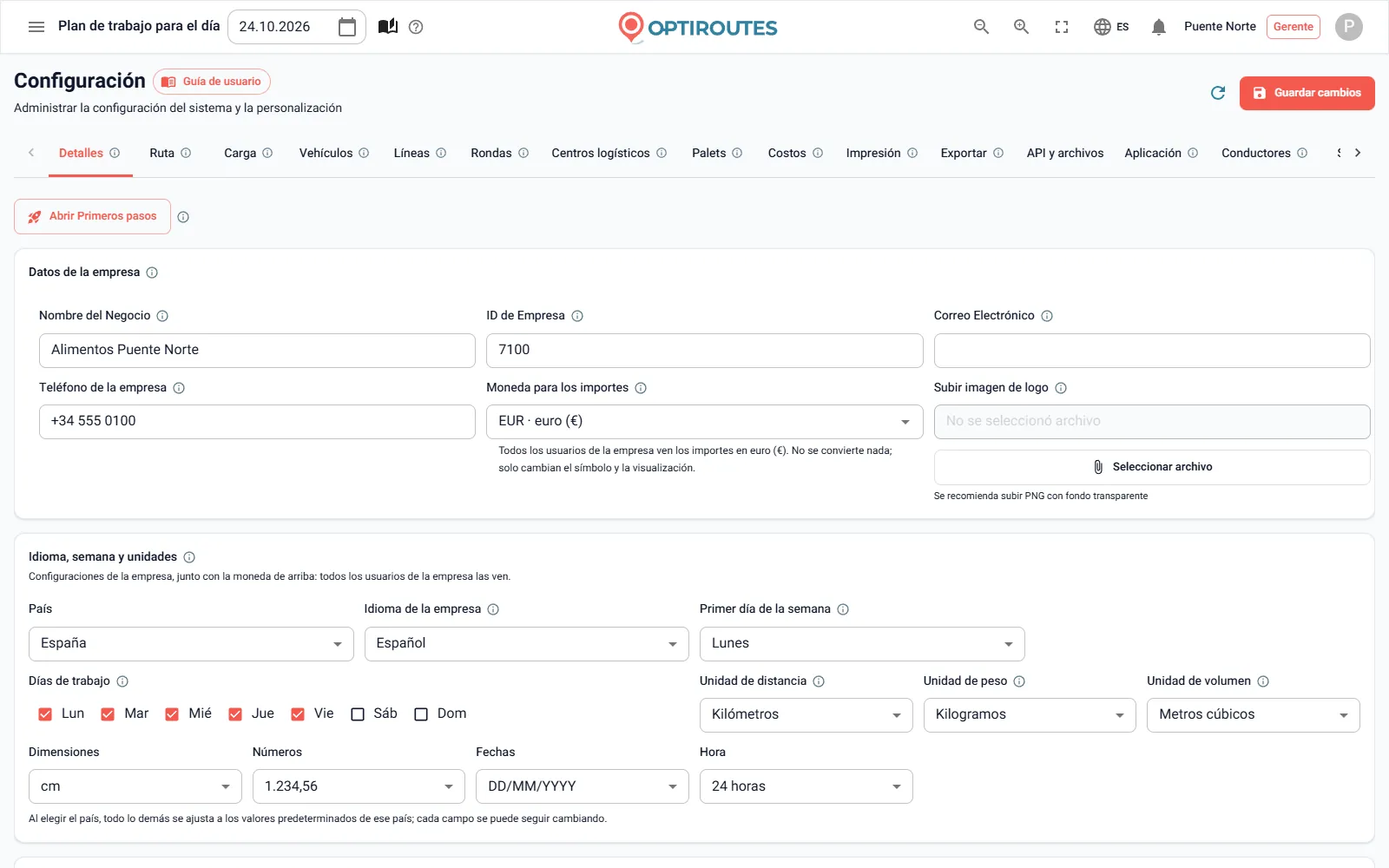The width and height of the screenshot is (1389, 868).
Task: Click the search magnifier icon
Action: (981, 27)
